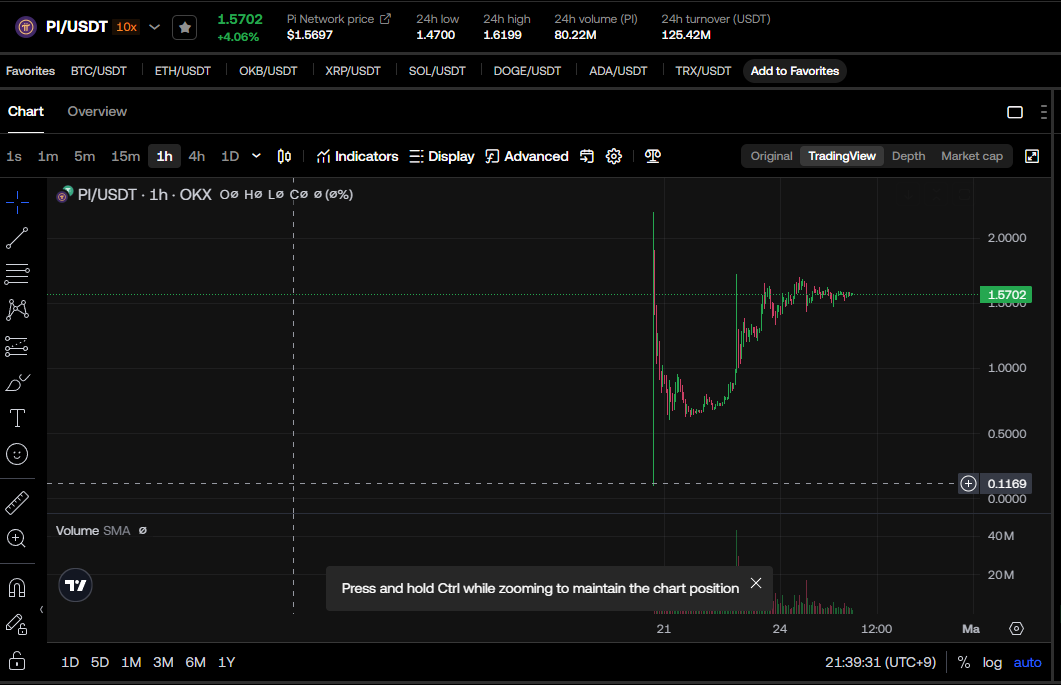Dismiss the Ctrl zooming tip
The image size is (1061, 685).
(756, 583)
